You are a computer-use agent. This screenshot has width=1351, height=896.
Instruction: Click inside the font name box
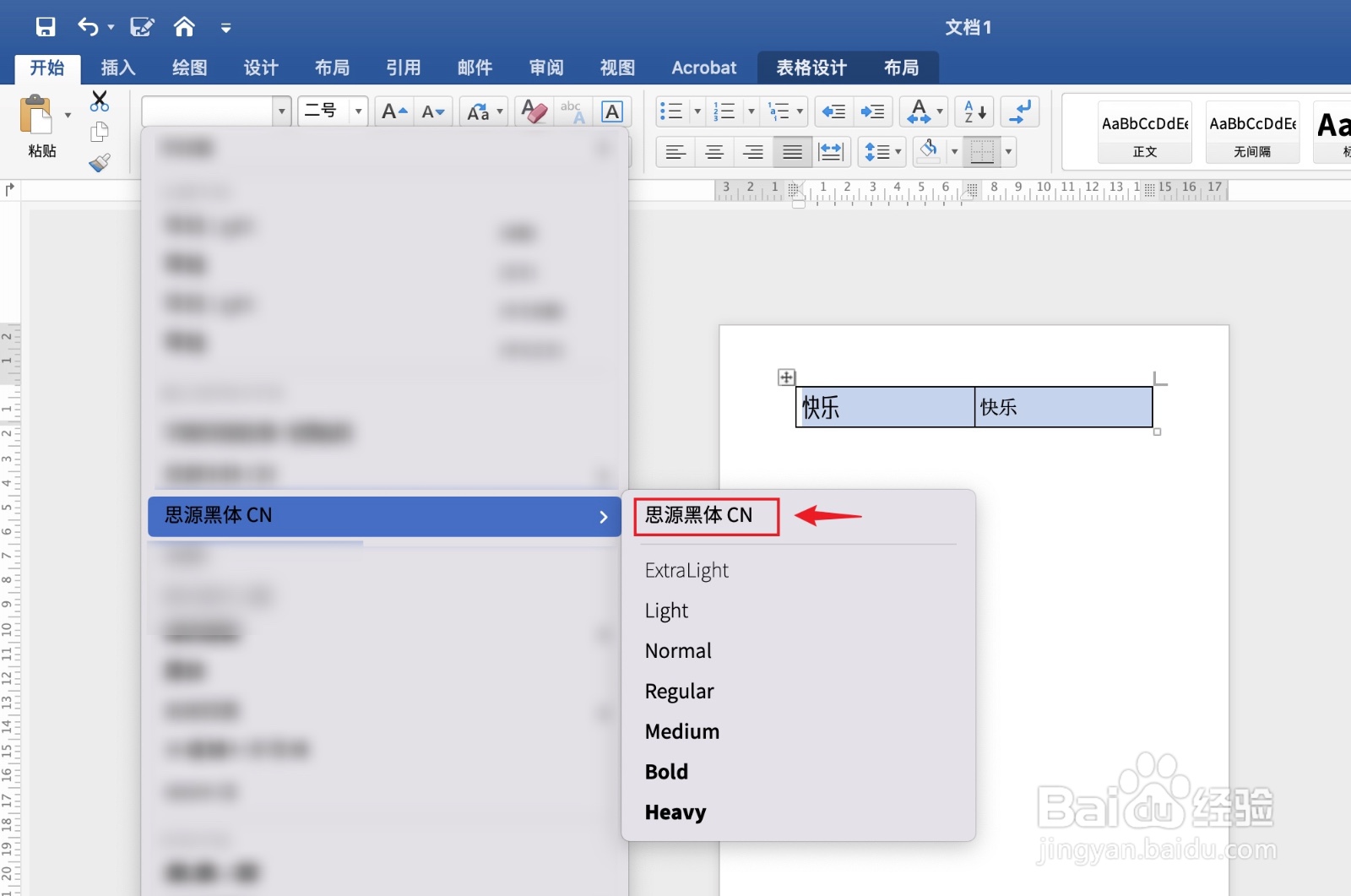(x=208, y=111)
